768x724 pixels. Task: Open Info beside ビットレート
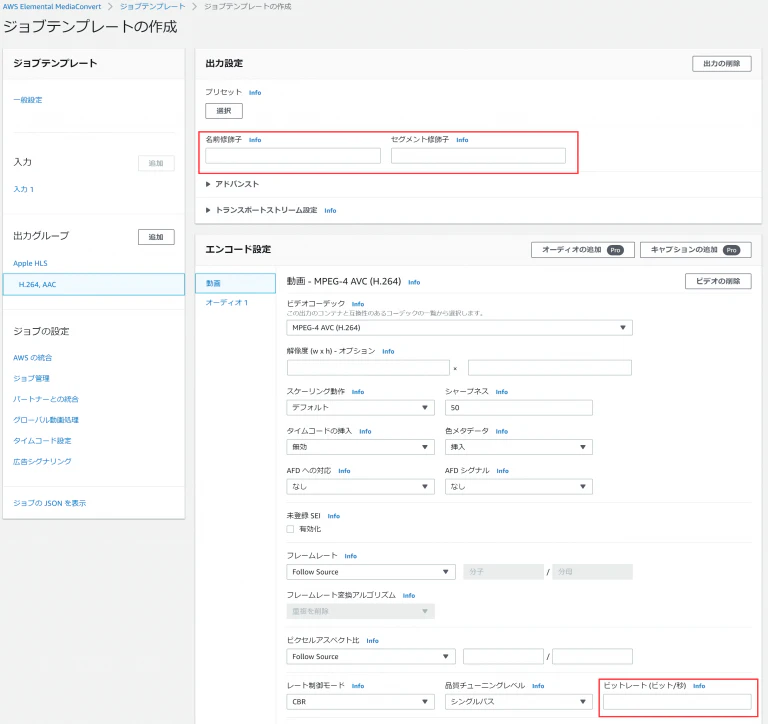tap(699, 686)
